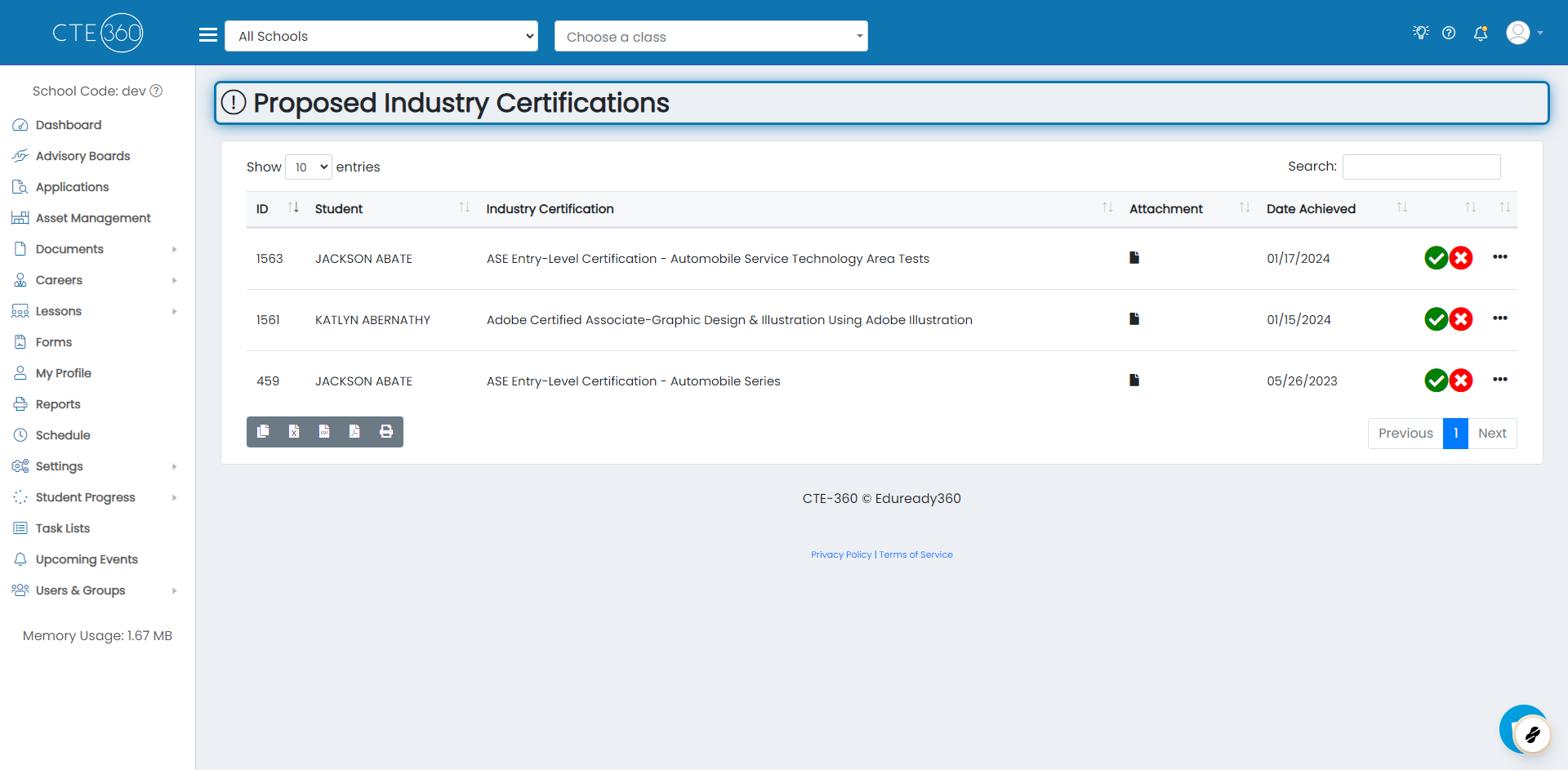Open attachment file for row 459
This screenshot has width=1568, height=770.
(1134, 380)
